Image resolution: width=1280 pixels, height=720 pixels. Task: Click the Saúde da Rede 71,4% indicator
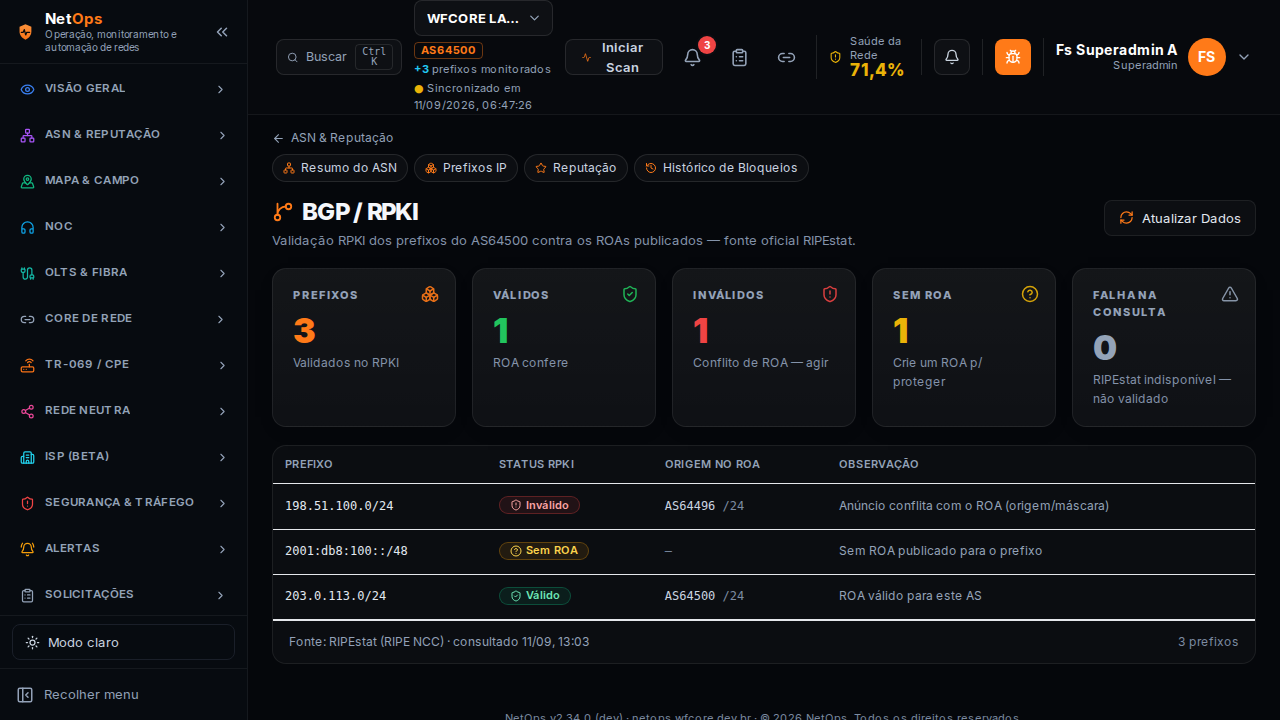click(x=867, y=57)
